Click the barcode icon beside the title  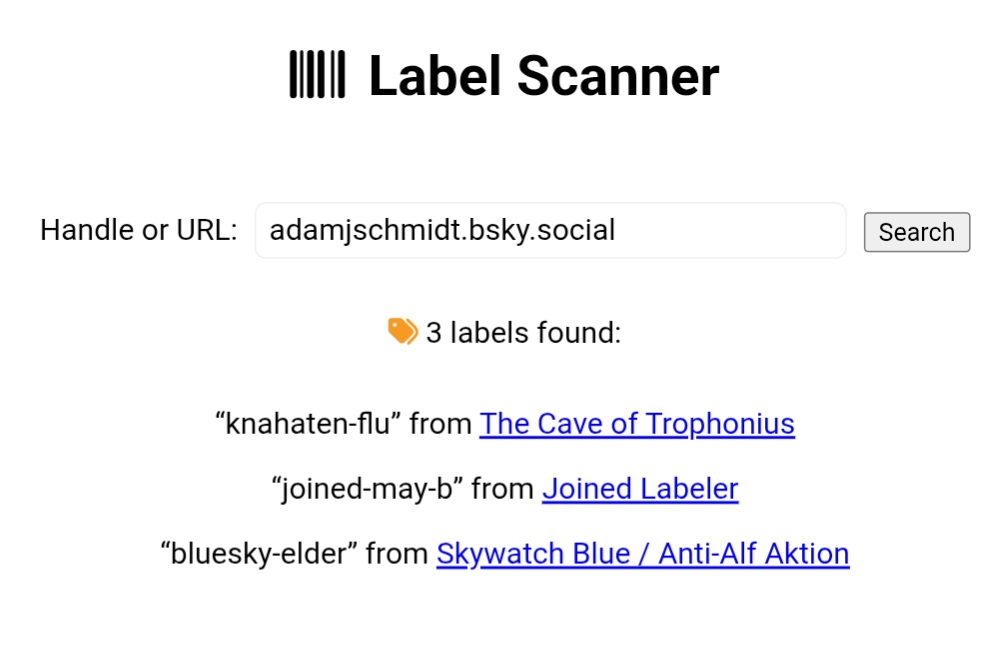coord(317,75)
